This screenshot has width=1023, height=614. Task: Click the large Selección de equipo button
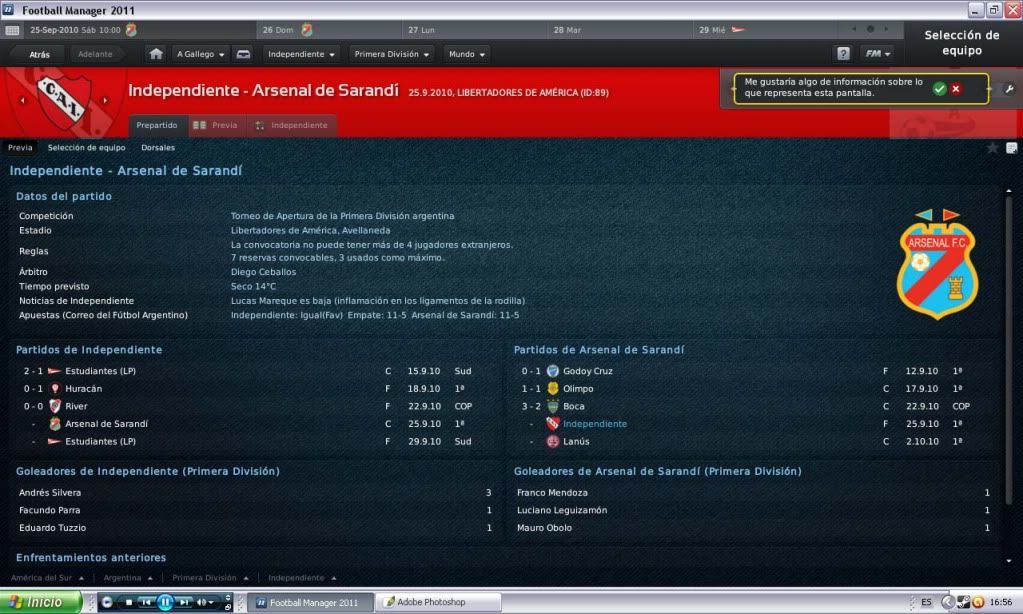962,43
